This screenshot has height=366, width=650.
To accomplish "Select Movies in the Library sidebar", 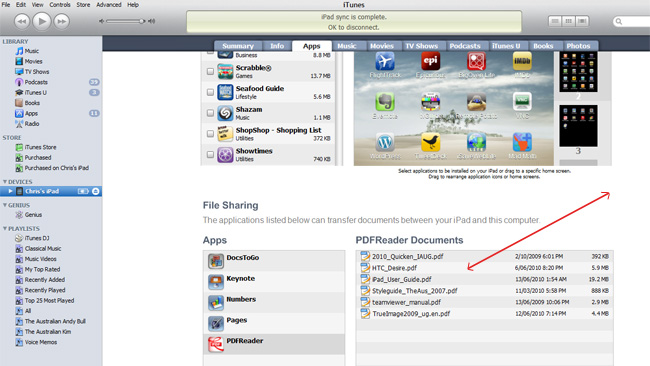I will coord(33,61).
